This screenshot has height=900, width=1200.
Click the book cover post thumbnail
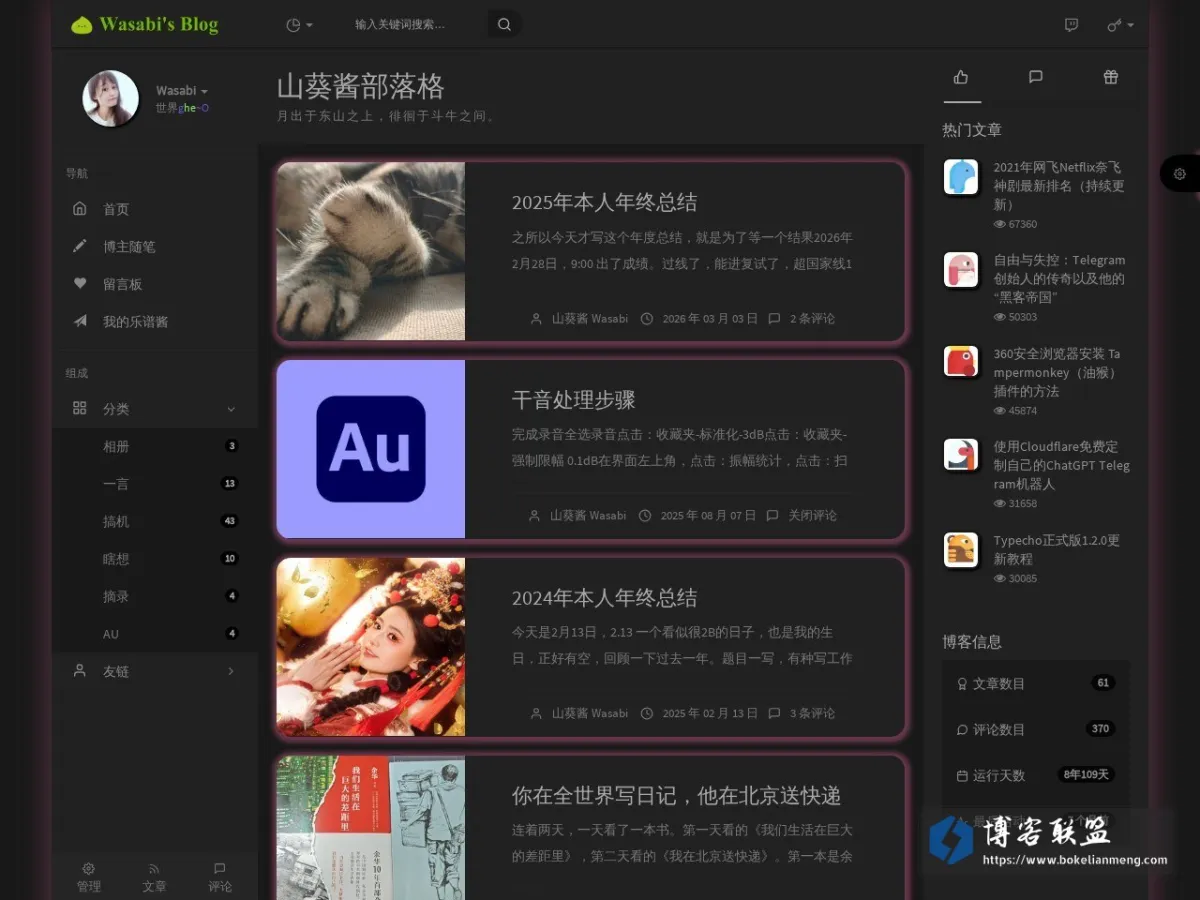coord(371,828)
